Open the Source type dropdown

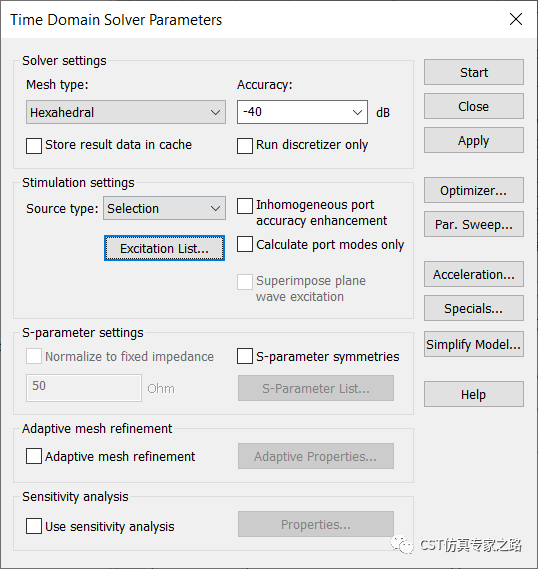tap(164, 208)
